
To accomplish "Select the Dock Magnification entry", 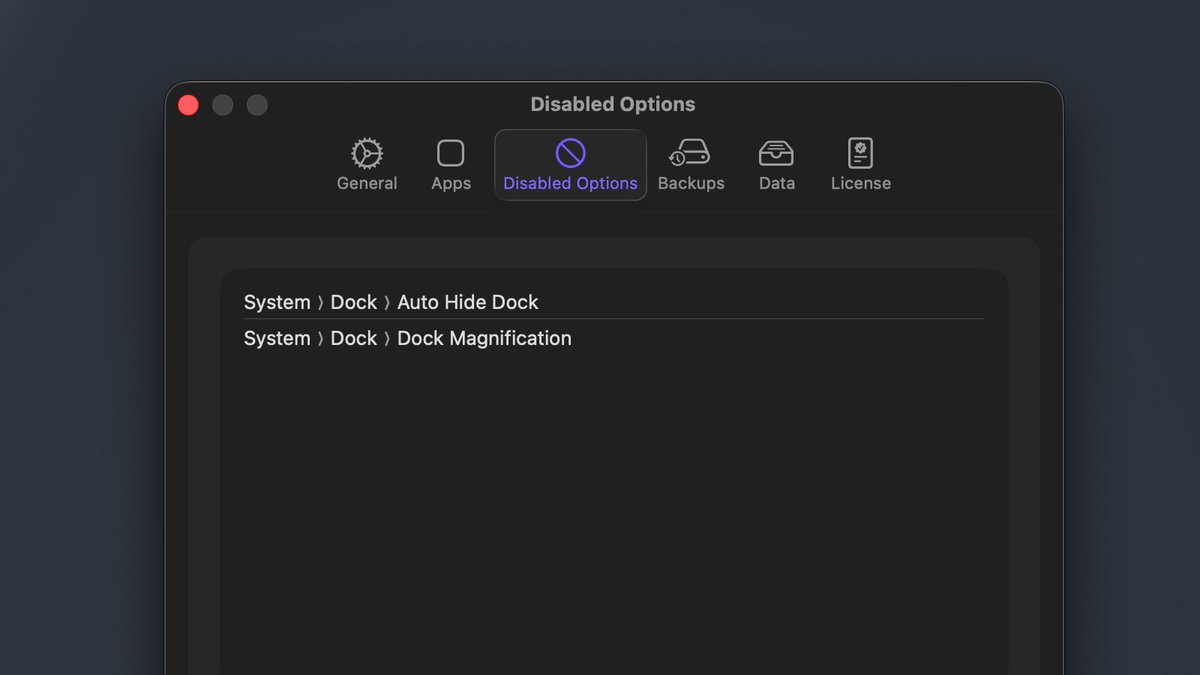I will point(484,338).
